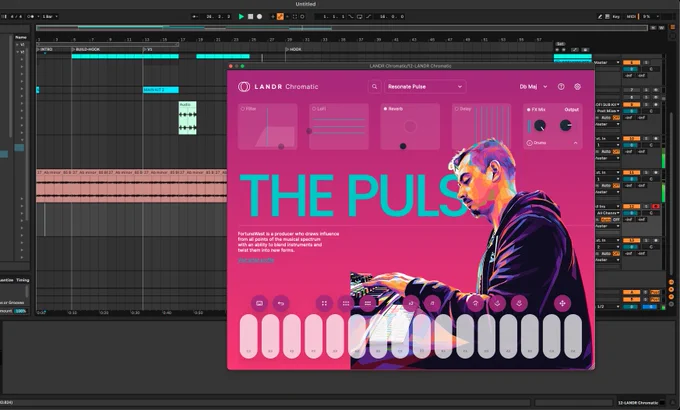The width and height of the screenshot is (680, 410).
Task: Click the red arm button on mixer track
Action: [x=656, y=207]
